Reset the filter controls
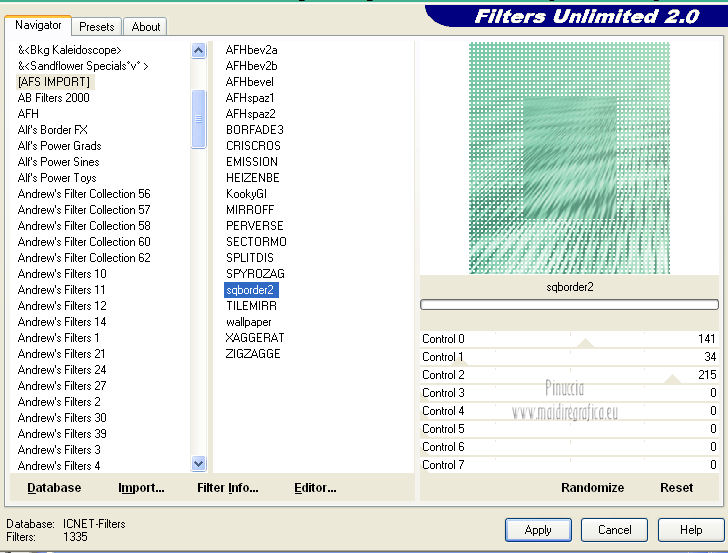 (676, 488)
